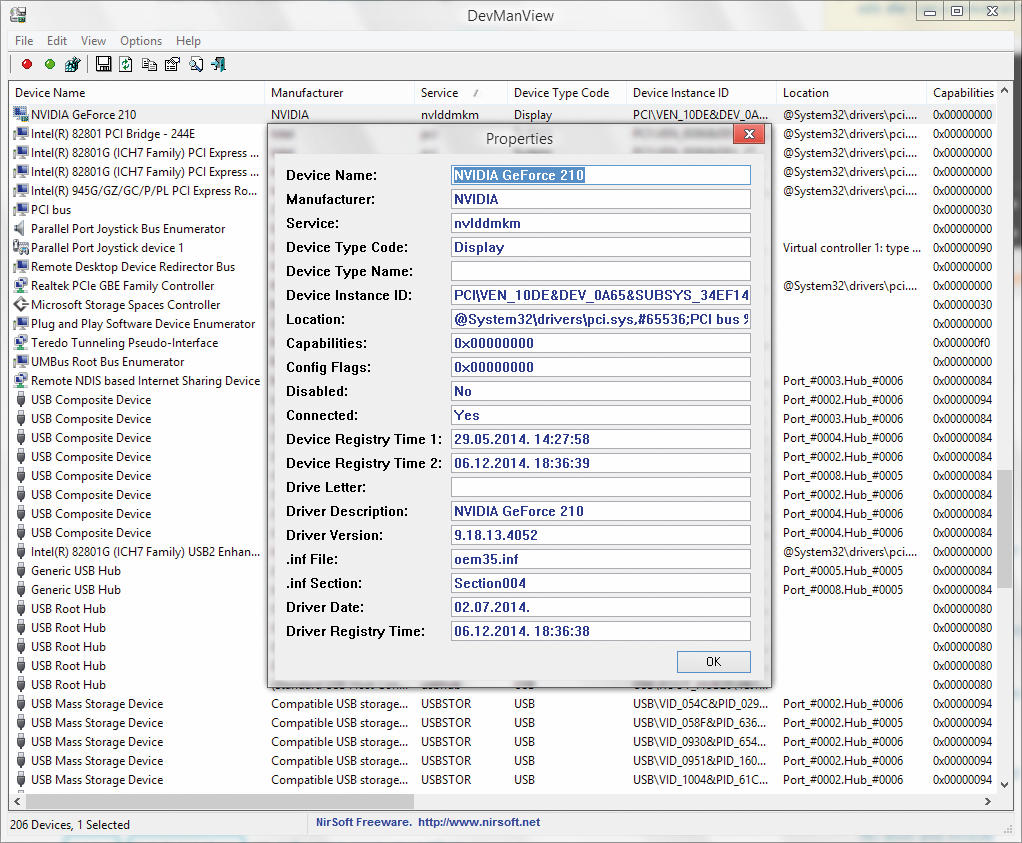The height and width of the screenshot is (843, 1022).
Task: Sort by the Device Type Code column header
Action: click(566, 93)
